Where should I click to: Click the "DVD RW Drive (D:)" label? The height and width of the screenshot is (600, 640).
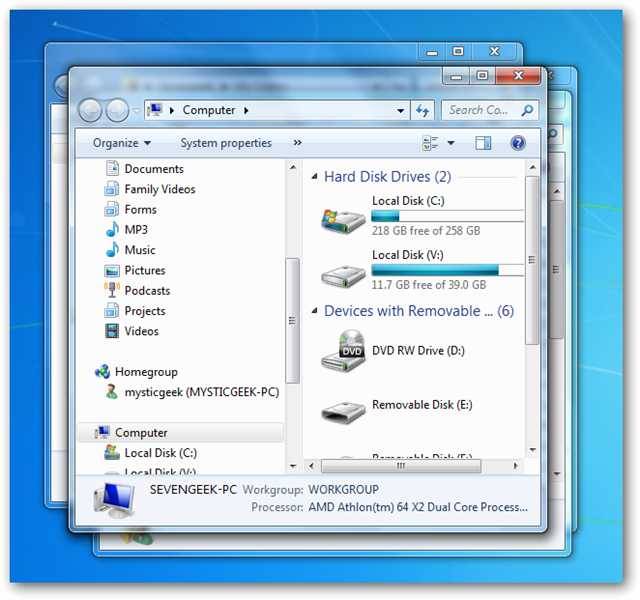(418, 351)
